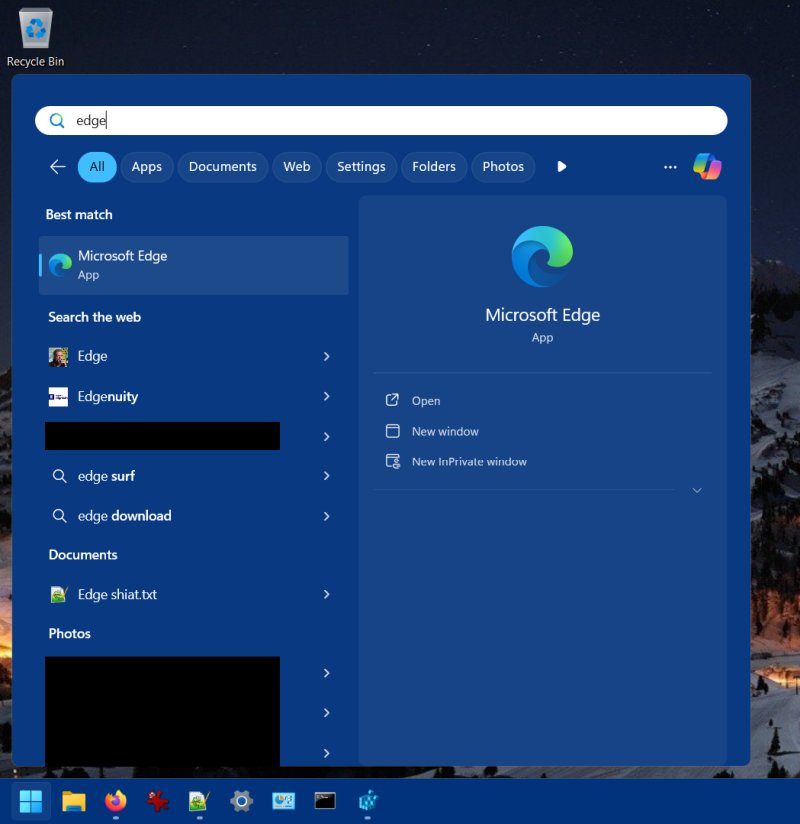Open the Settings gear on taskbar
The image size is (800, 824).
click(241, 800)
